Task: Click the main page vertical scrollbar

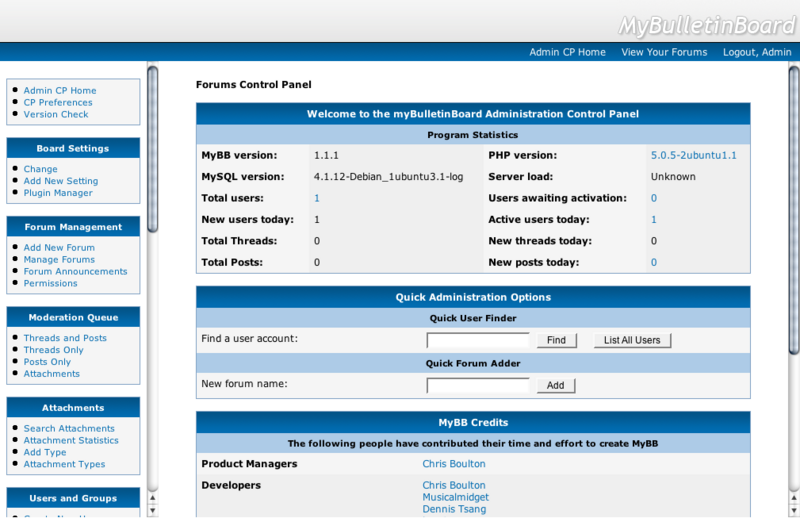Action: click(x=794, y=200)
